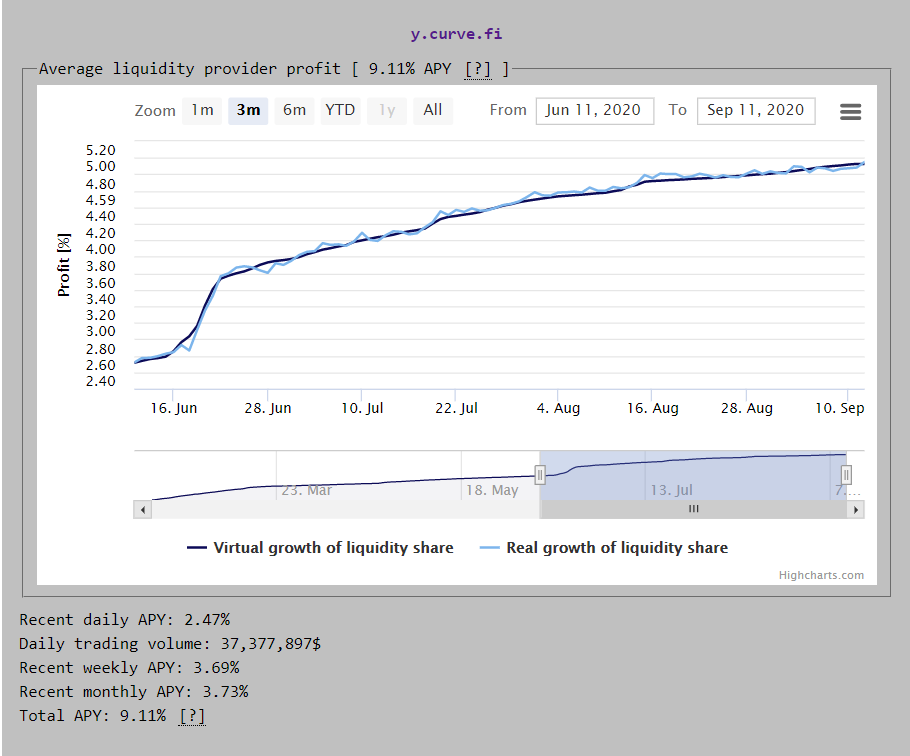Open the Highcharts.com credits link
Image resolution: width=910 pixels, height=756 pixels.
tap(821, 575)
